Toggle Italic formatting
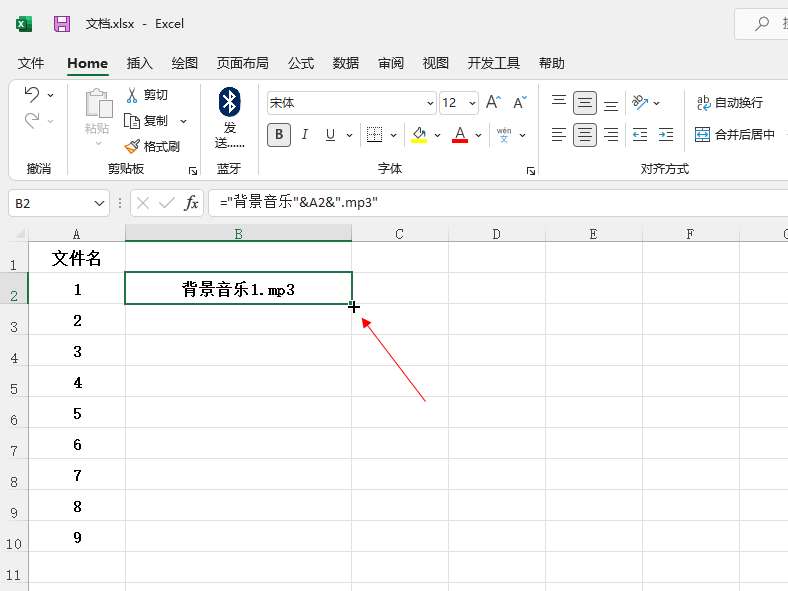 coord(305,135)
